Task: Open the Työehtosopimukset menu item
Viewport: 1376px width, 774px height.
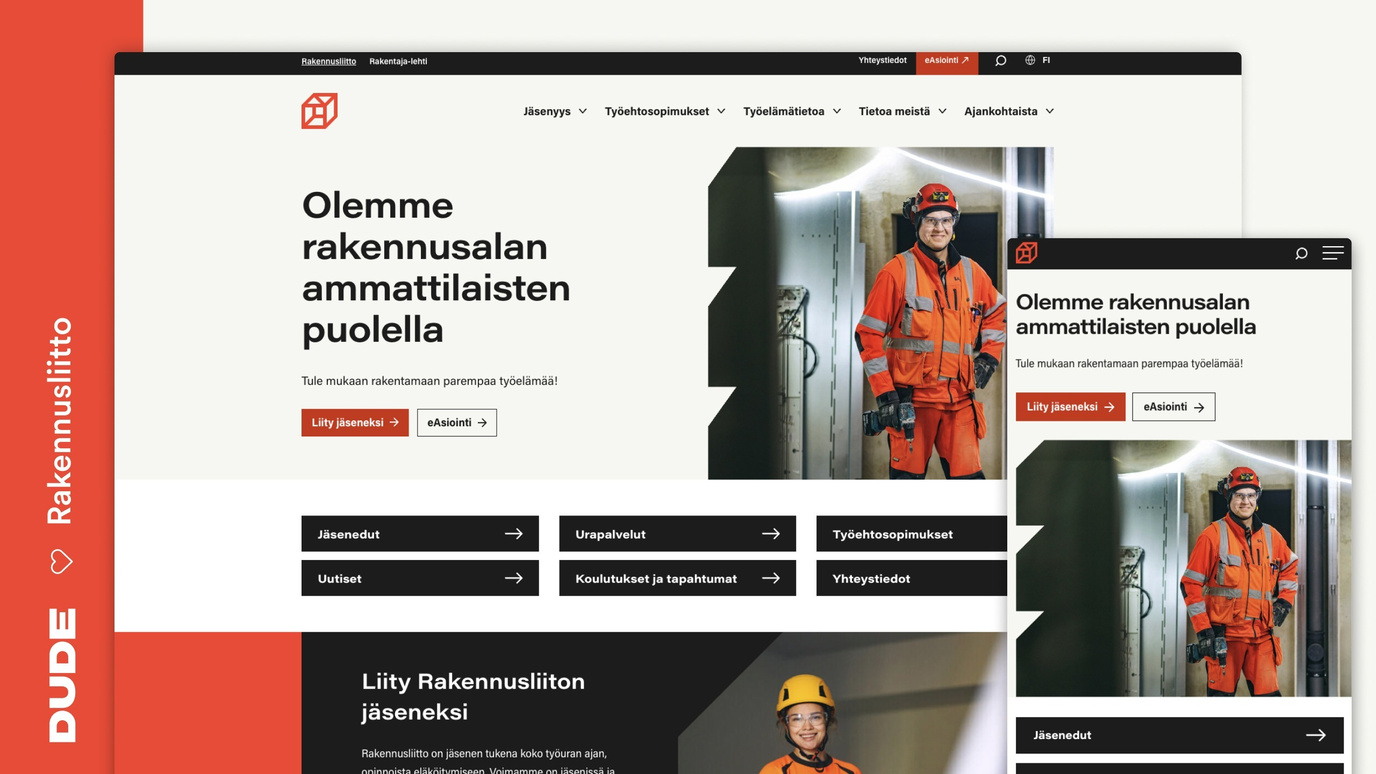Action: click(657, 111)
